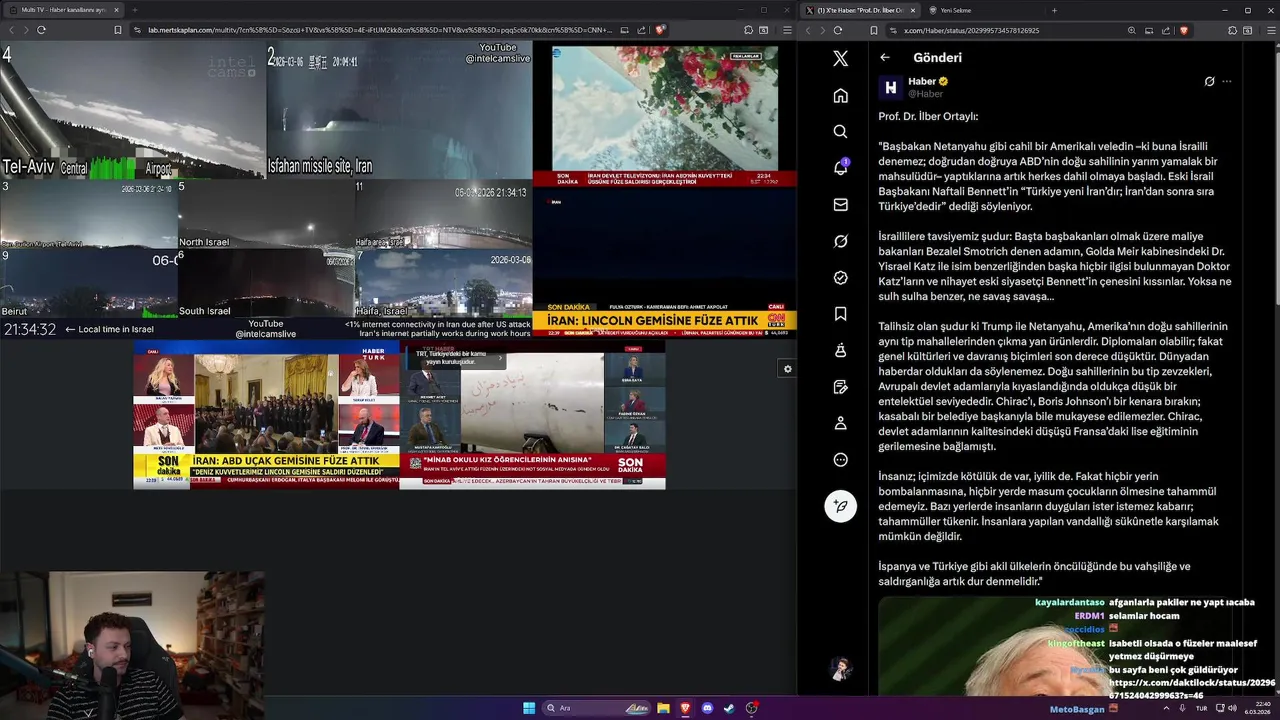Open Bookmarks in X sidebar
This screenshot has height=720, width=1280.
click(x=840, y=314)
